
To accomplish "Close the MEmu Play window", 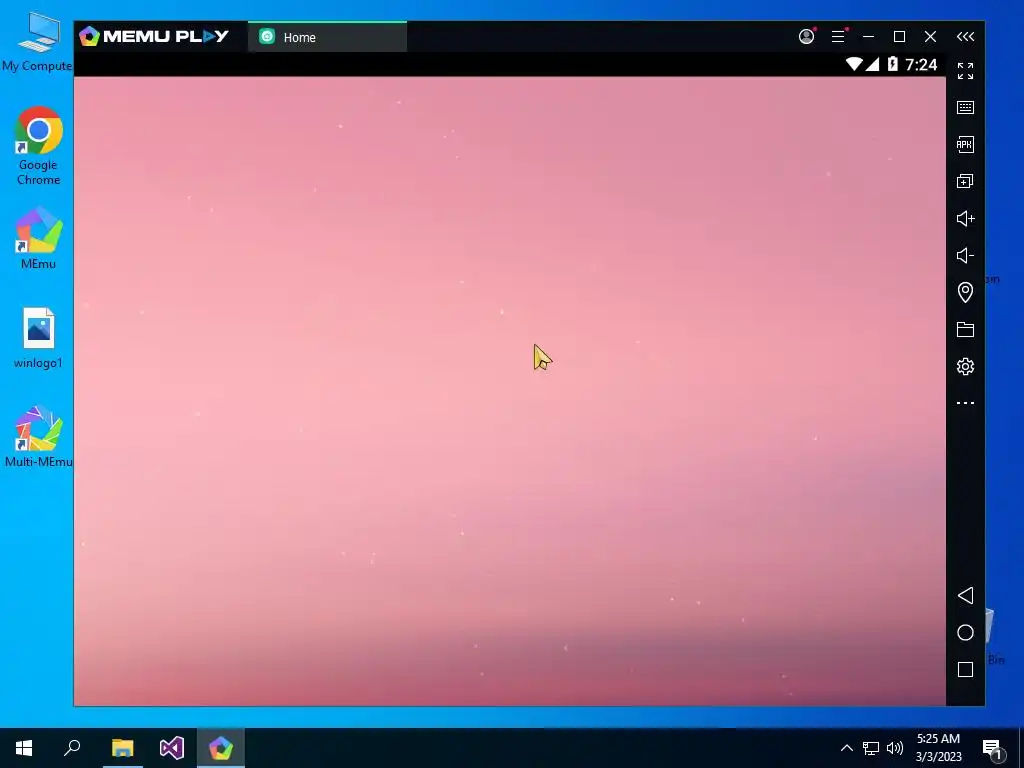I will [931, 37].
